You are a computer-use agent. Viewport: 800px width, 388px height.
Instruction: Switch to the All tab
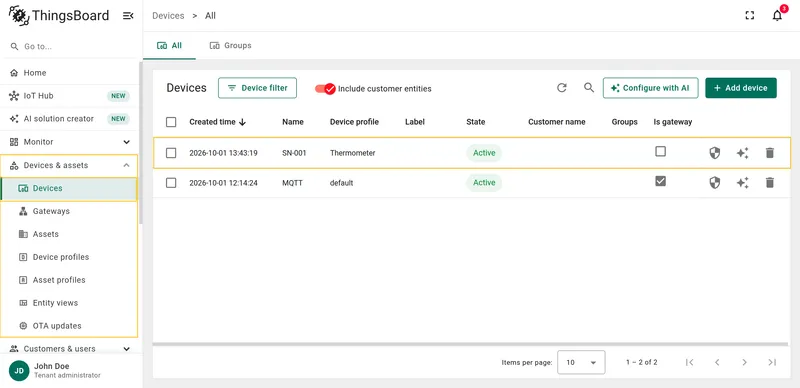pyautogui.click(x=169, y=45)
